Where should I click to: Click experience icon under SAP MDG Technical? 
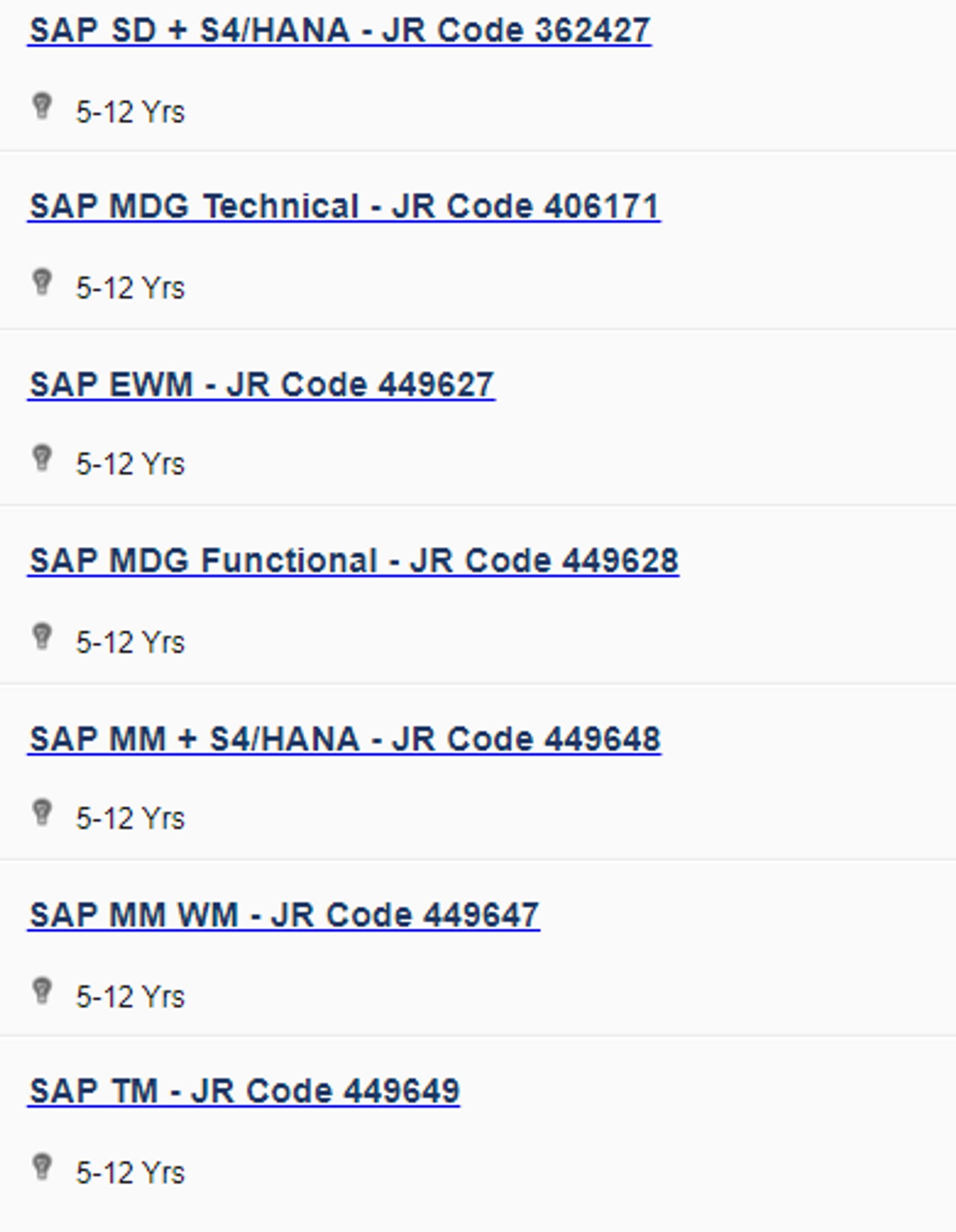coord(42,282)
